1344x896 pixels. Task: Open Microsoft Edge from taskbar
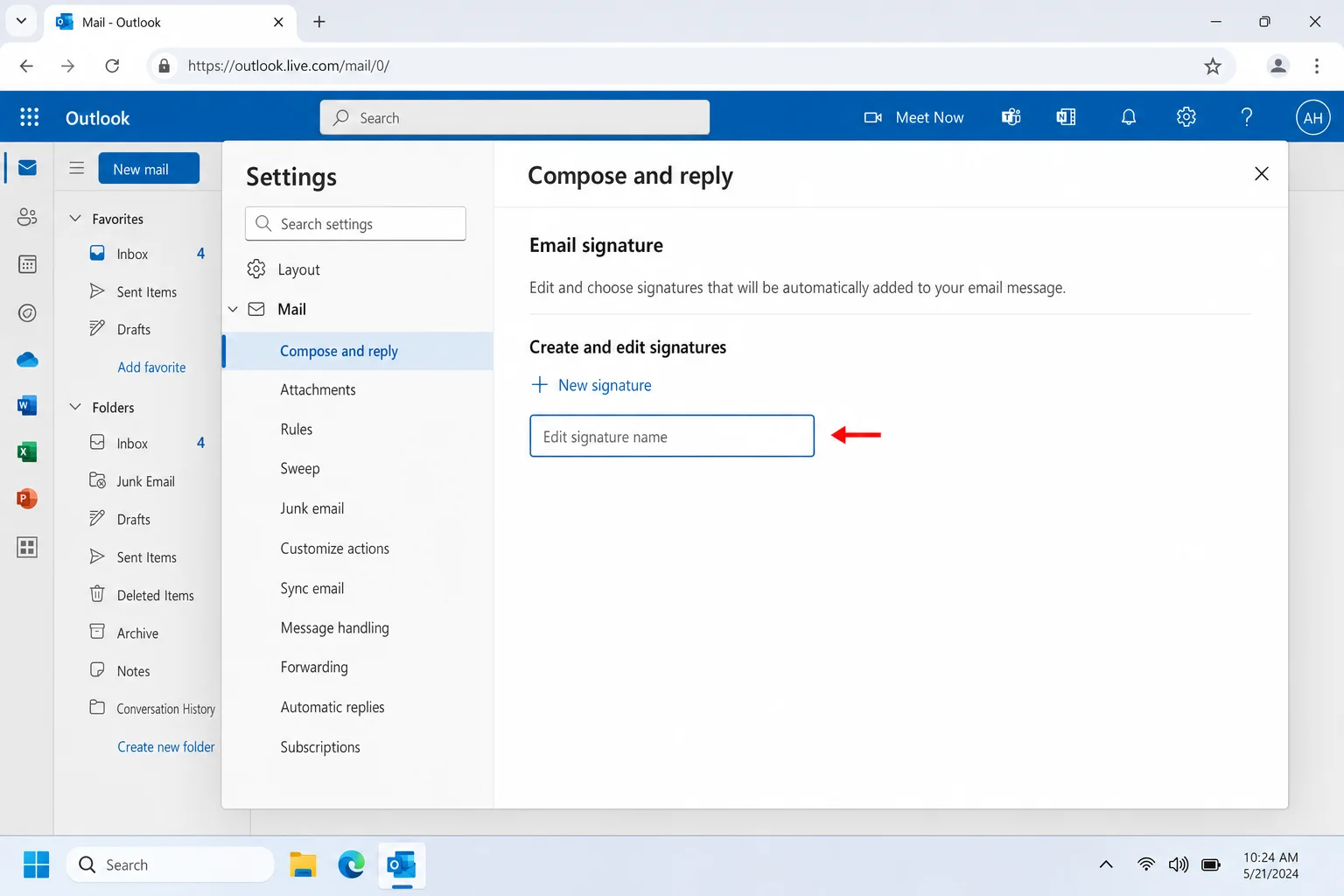[x=351, y=864]
